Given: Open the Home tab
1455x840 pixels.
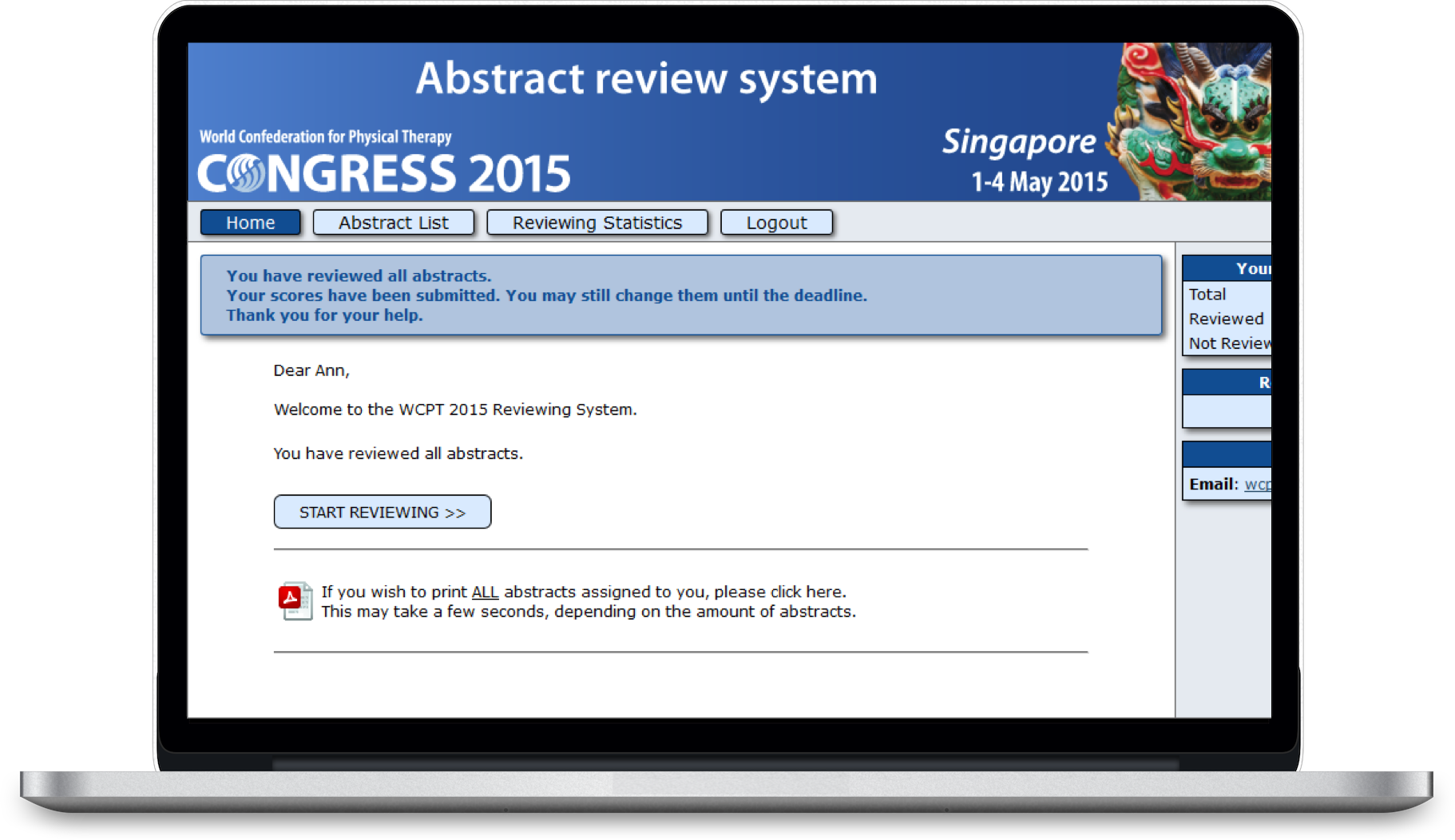Looking at the screenshot, I should pos(250,223).
